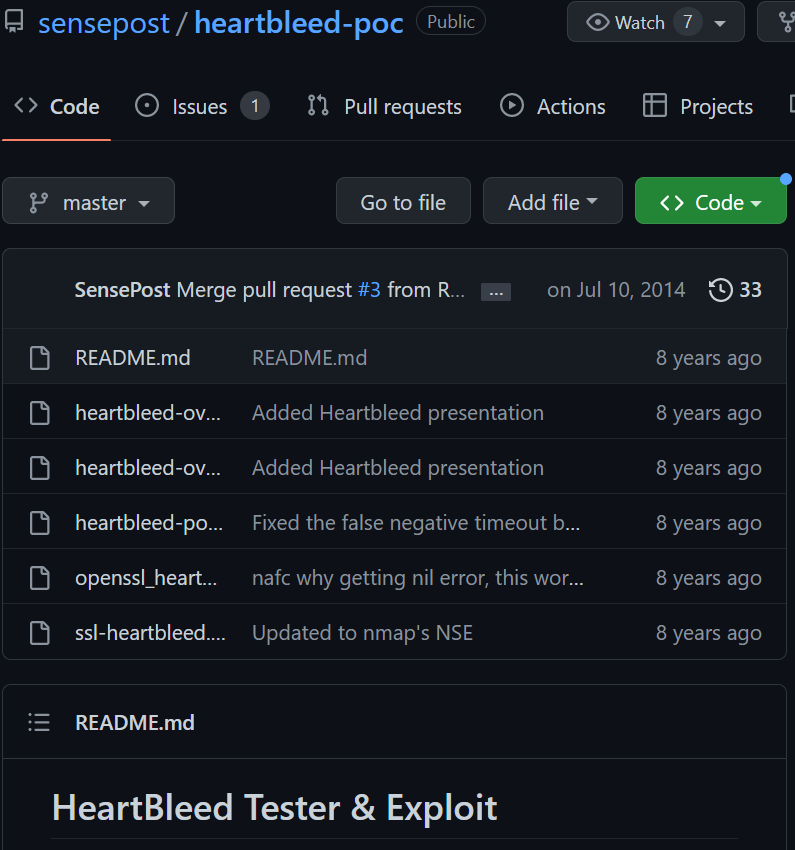Viewport: 795px width, 850px height.
Task: Open the Actions tab
Action: pos(552,106)
